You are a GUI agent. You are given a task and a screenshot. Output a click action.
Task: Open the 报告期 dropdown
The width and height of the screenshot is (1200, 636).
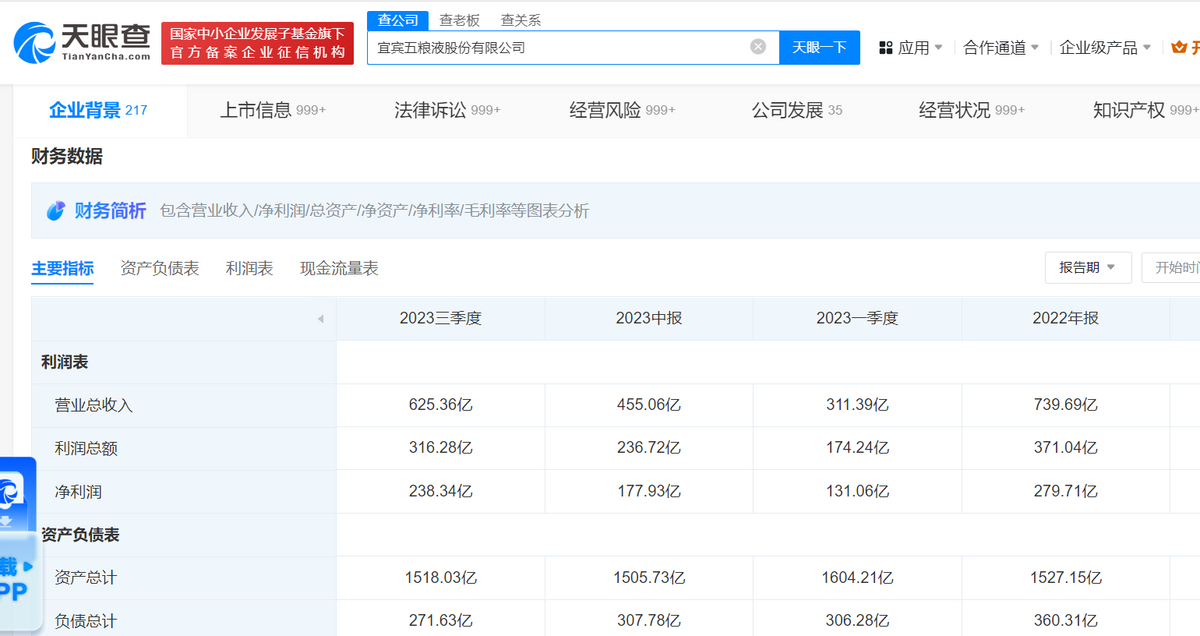1087,268
